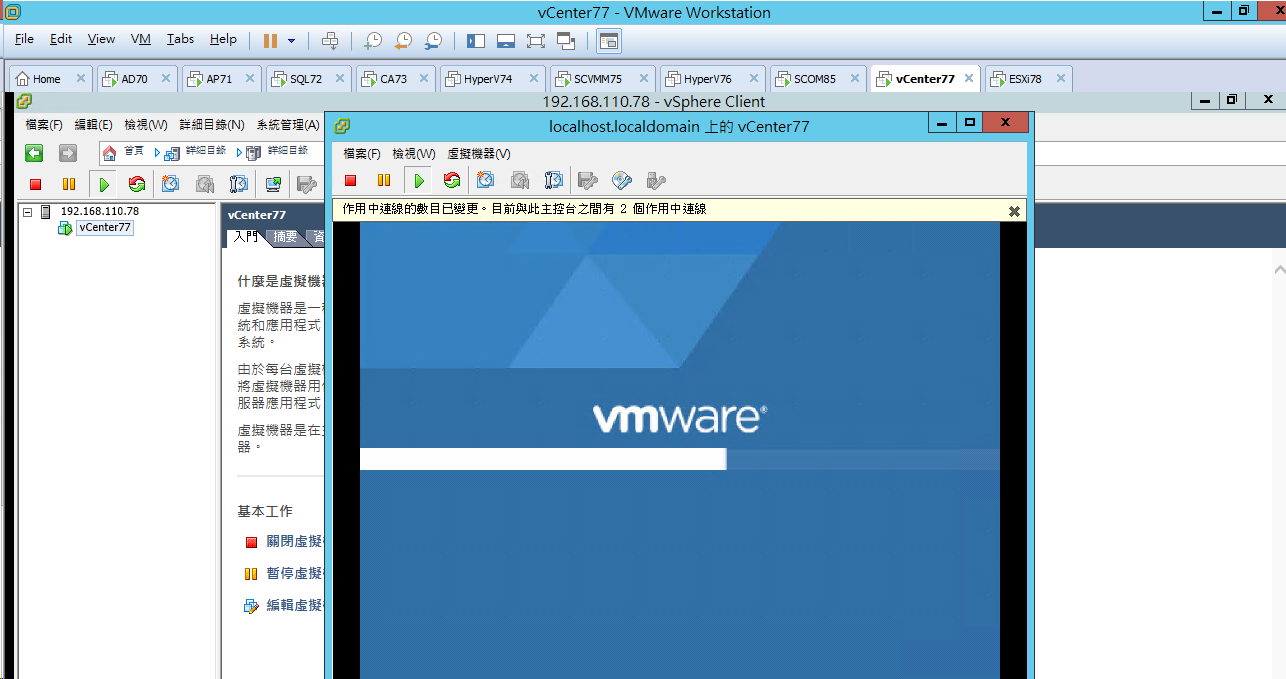Toggle the thumbnail bar view icon
Viewport: 1286px width, 679px height.
(506, 41)
